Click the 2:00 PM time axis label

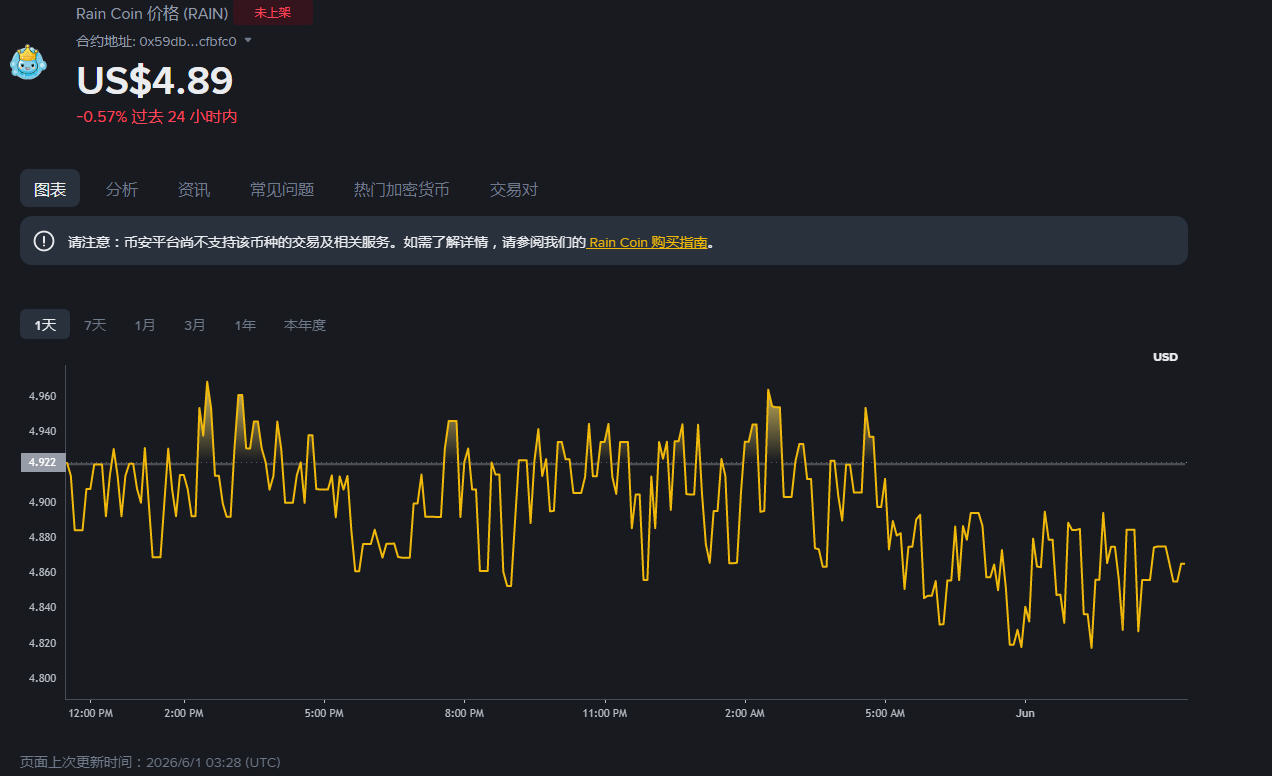tap(183, 713)
